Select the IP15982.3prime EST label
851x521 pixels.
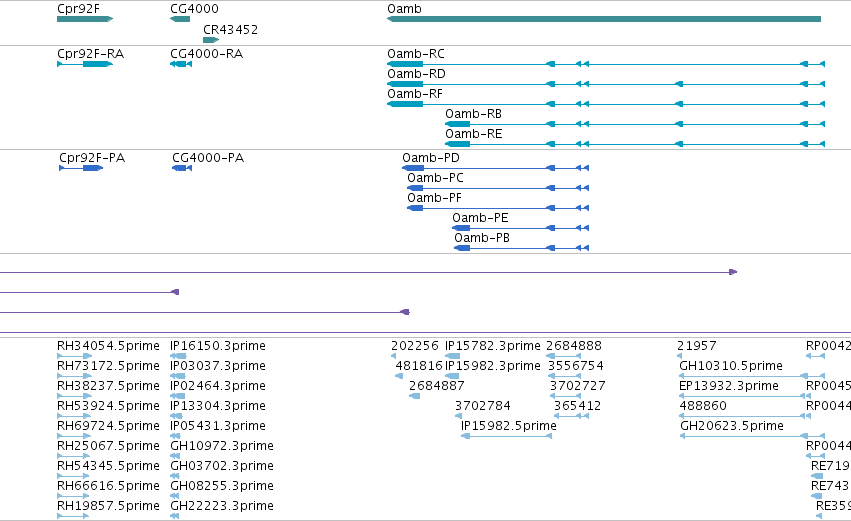(493, 366)
